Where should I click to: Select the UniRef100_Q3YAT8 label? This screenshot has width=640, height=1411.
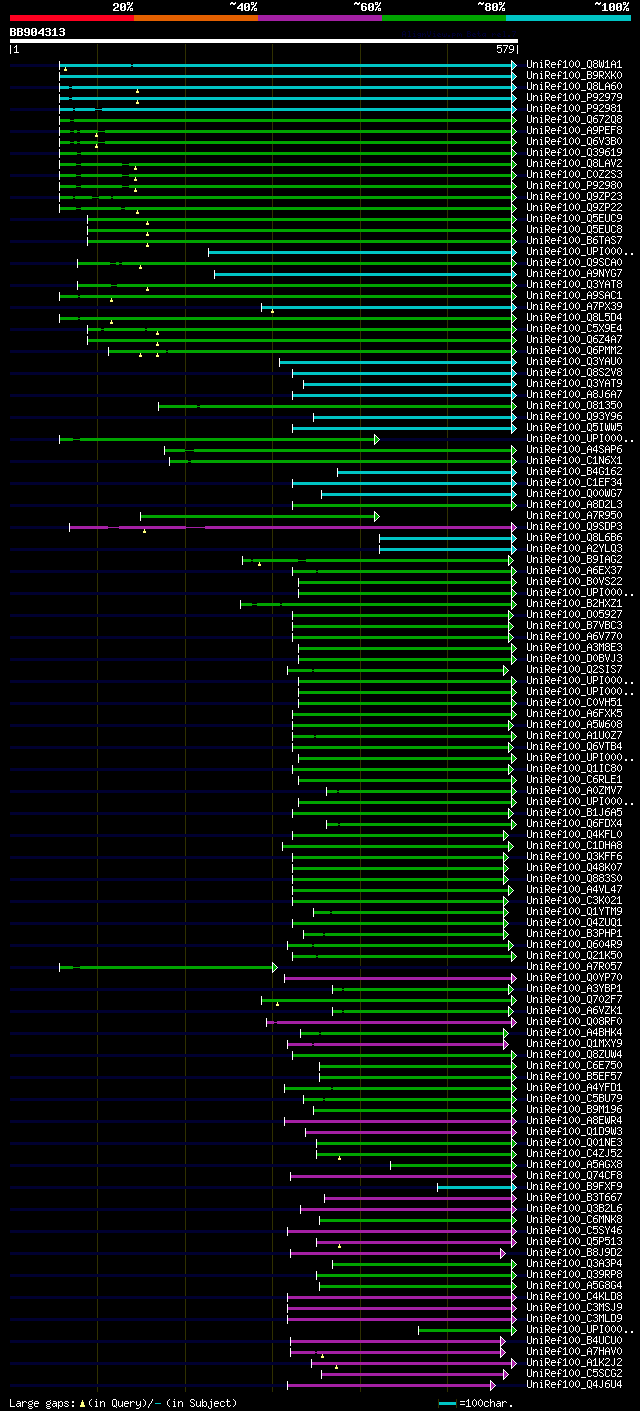click(x=574, y=285)
